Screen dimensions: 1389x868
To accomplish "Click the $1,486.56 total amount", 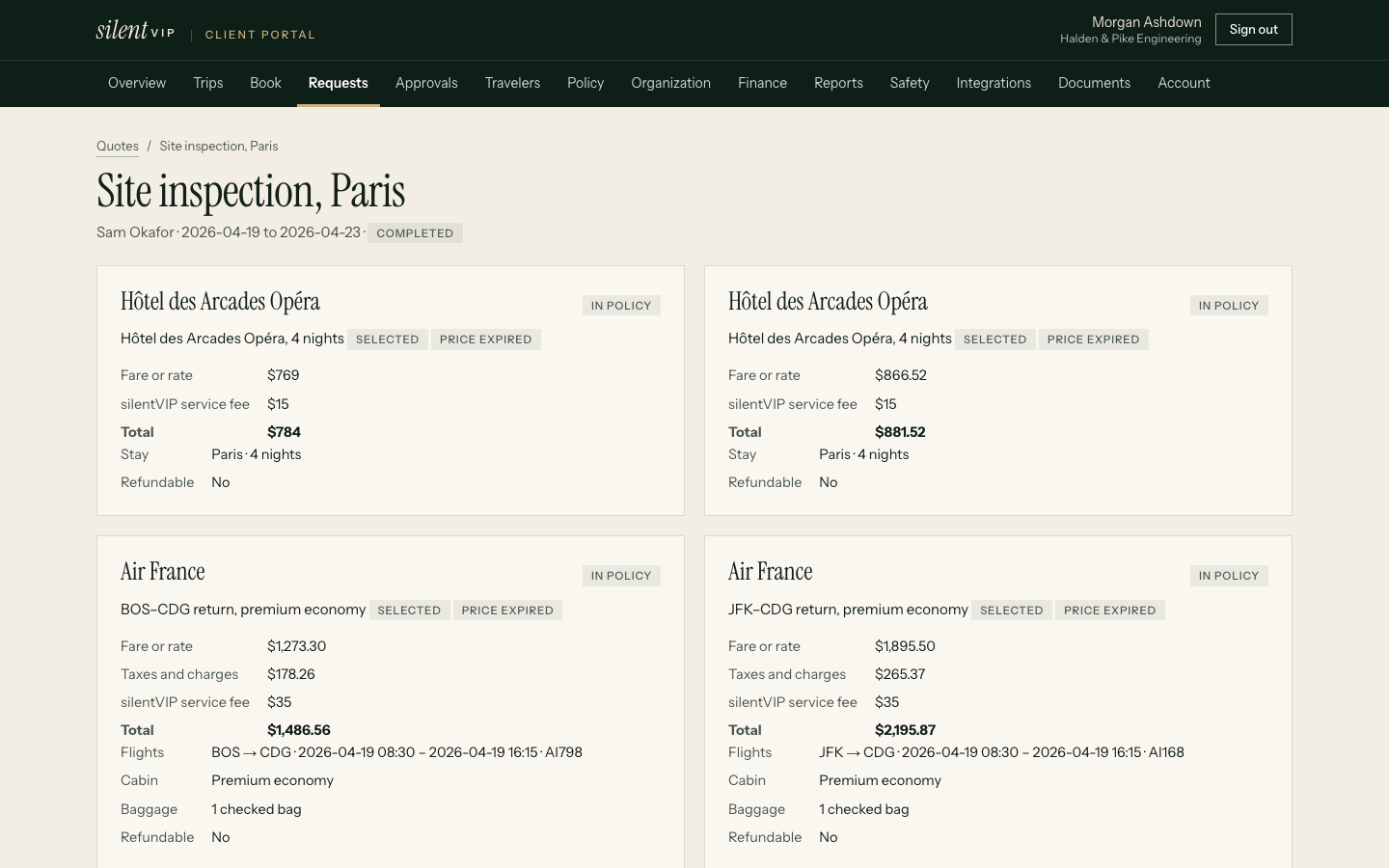I will point(299,730).
